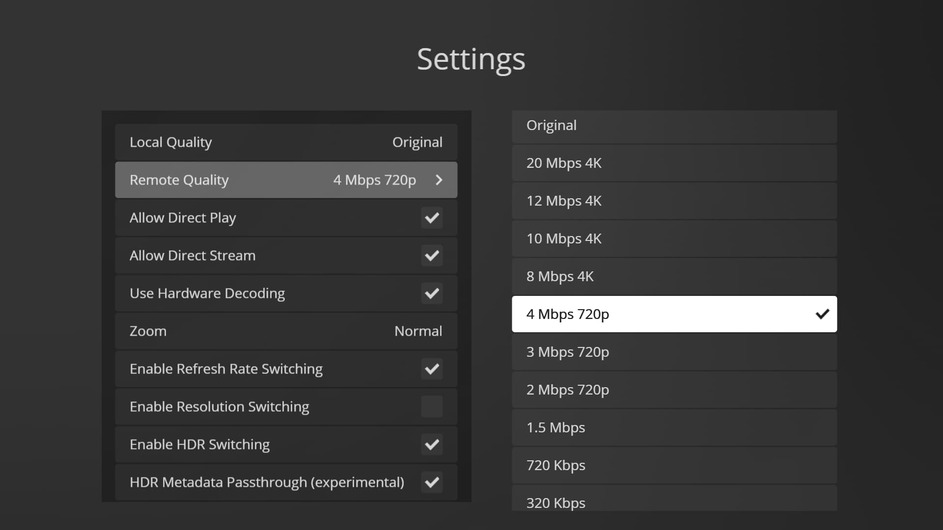943x530 pixels.
Task: Change the Zoom setting from Normal
Action: tap(286, 331)
